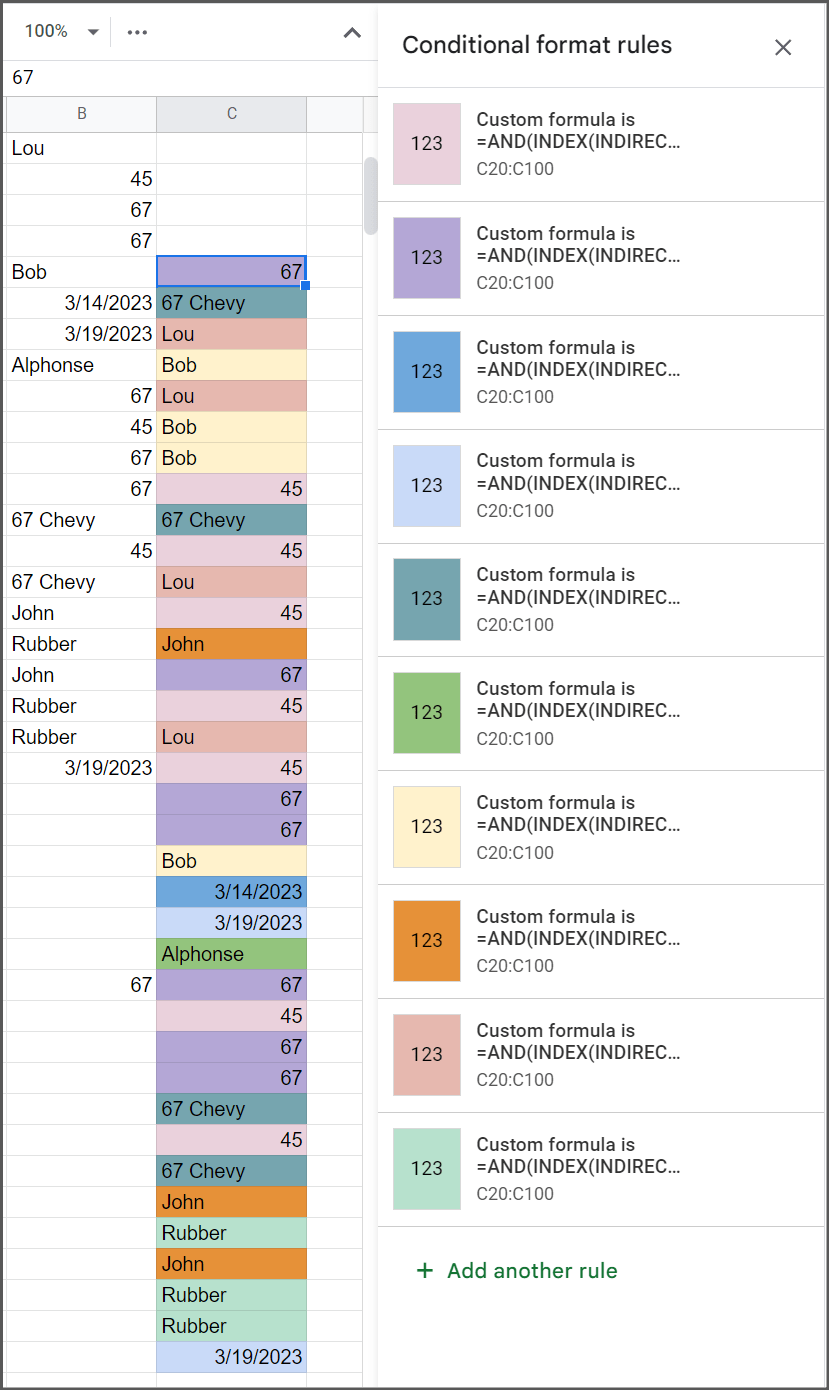Viewport: 829px width, 1390px height.
Task: Click the plus icon beside Add another rule
Action: coord(425,1270)
